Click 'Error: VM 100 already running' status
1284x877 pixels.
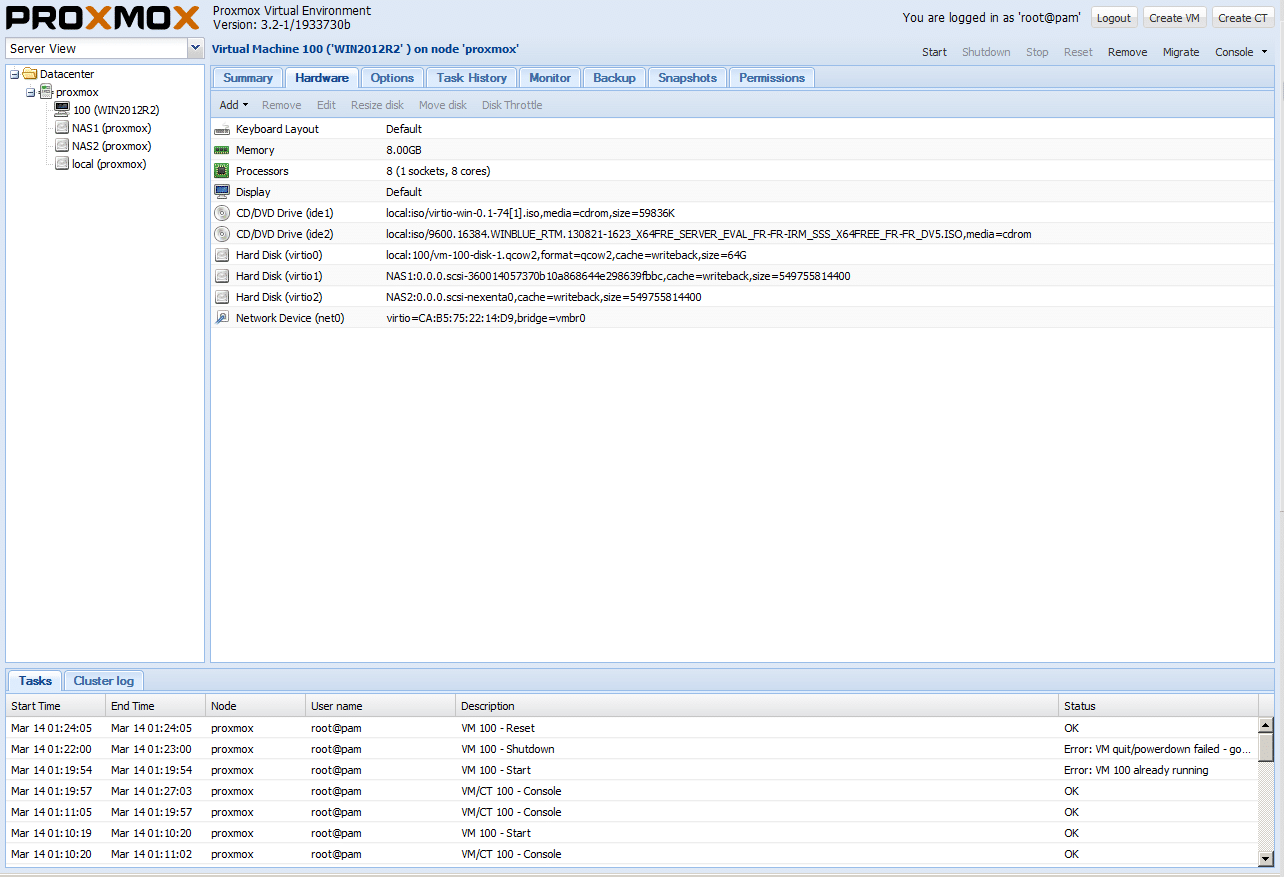point(1136,770)
